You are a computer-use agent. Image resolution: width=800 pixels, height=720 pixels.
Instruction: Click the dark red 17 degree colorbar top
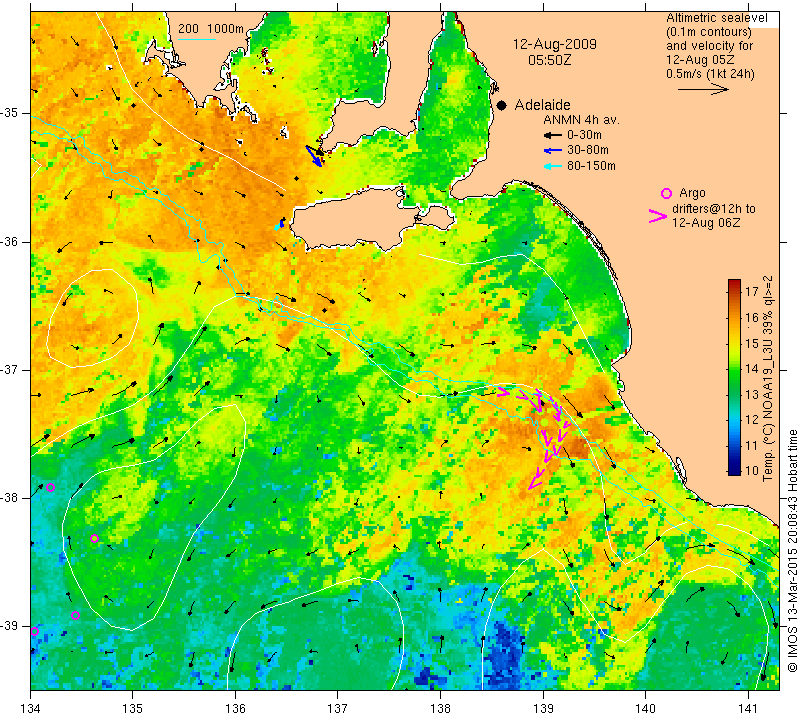(x=734, y=284)
